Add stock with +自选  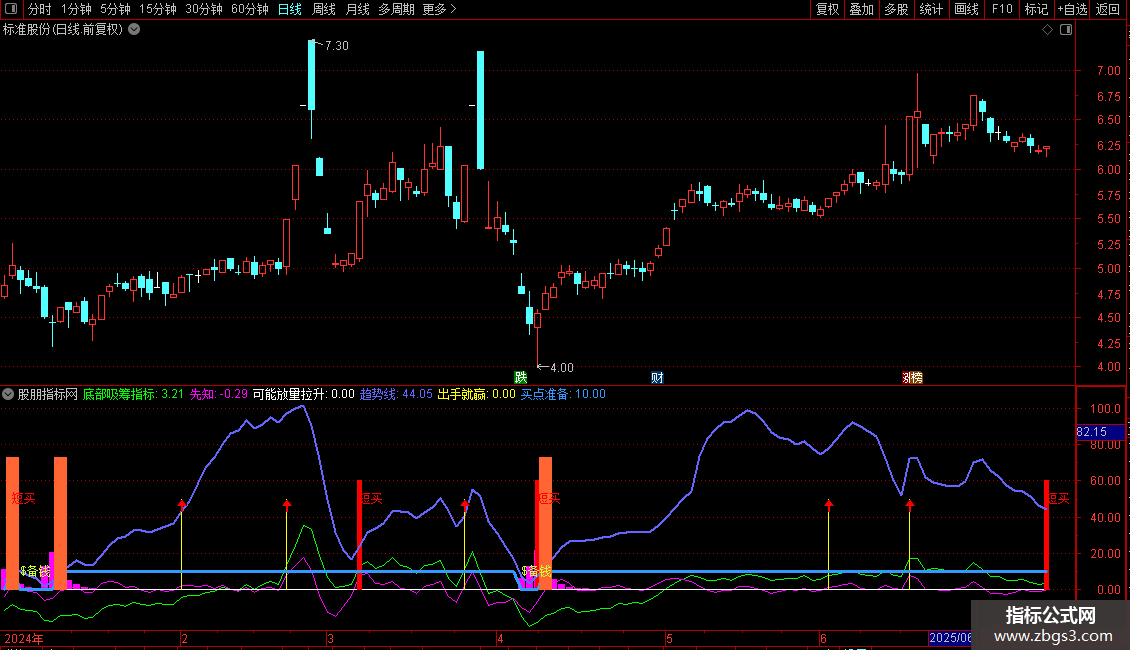point(1072,9)
